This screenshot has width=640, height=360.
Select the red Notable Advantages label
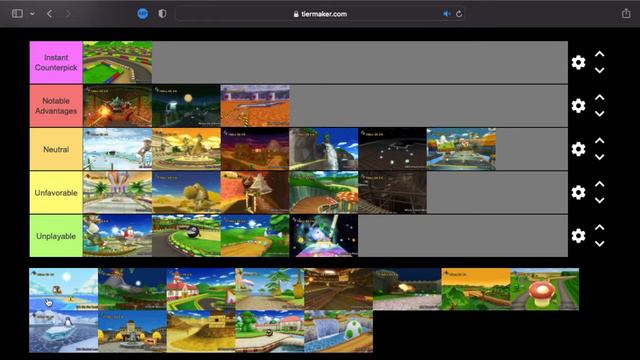pyautogui.click(x=56, y=106)
